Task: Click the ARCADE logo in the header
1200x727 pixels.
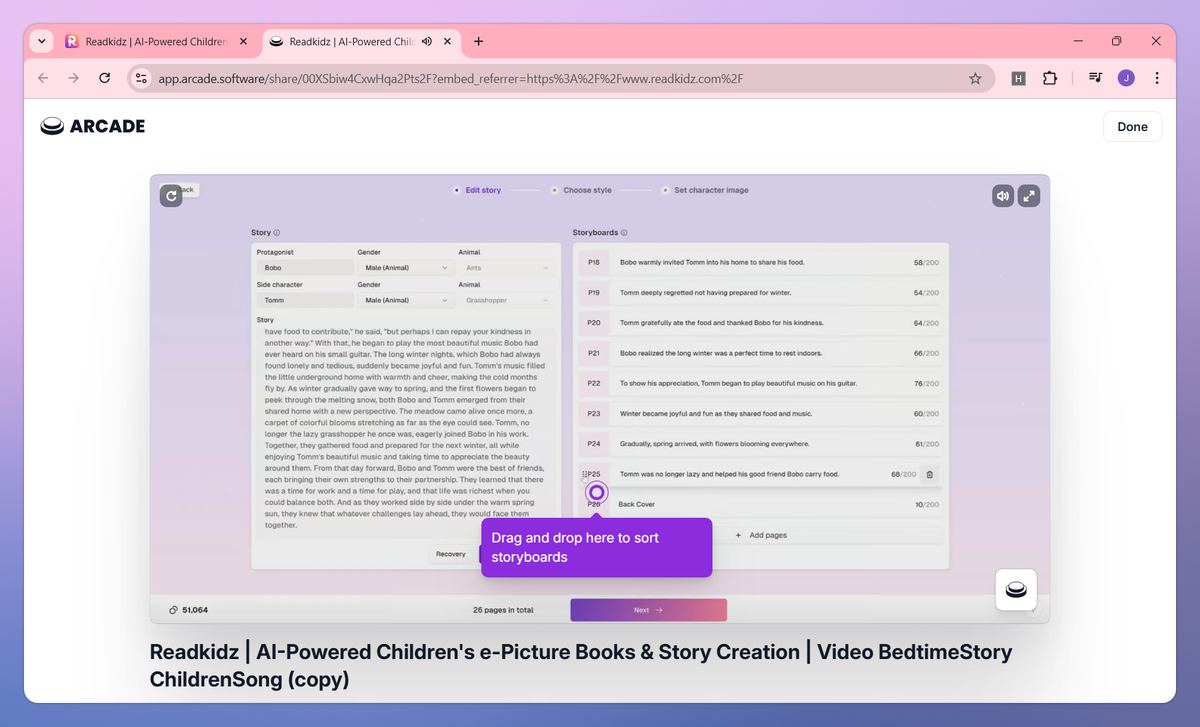Action: coord(93,126)
